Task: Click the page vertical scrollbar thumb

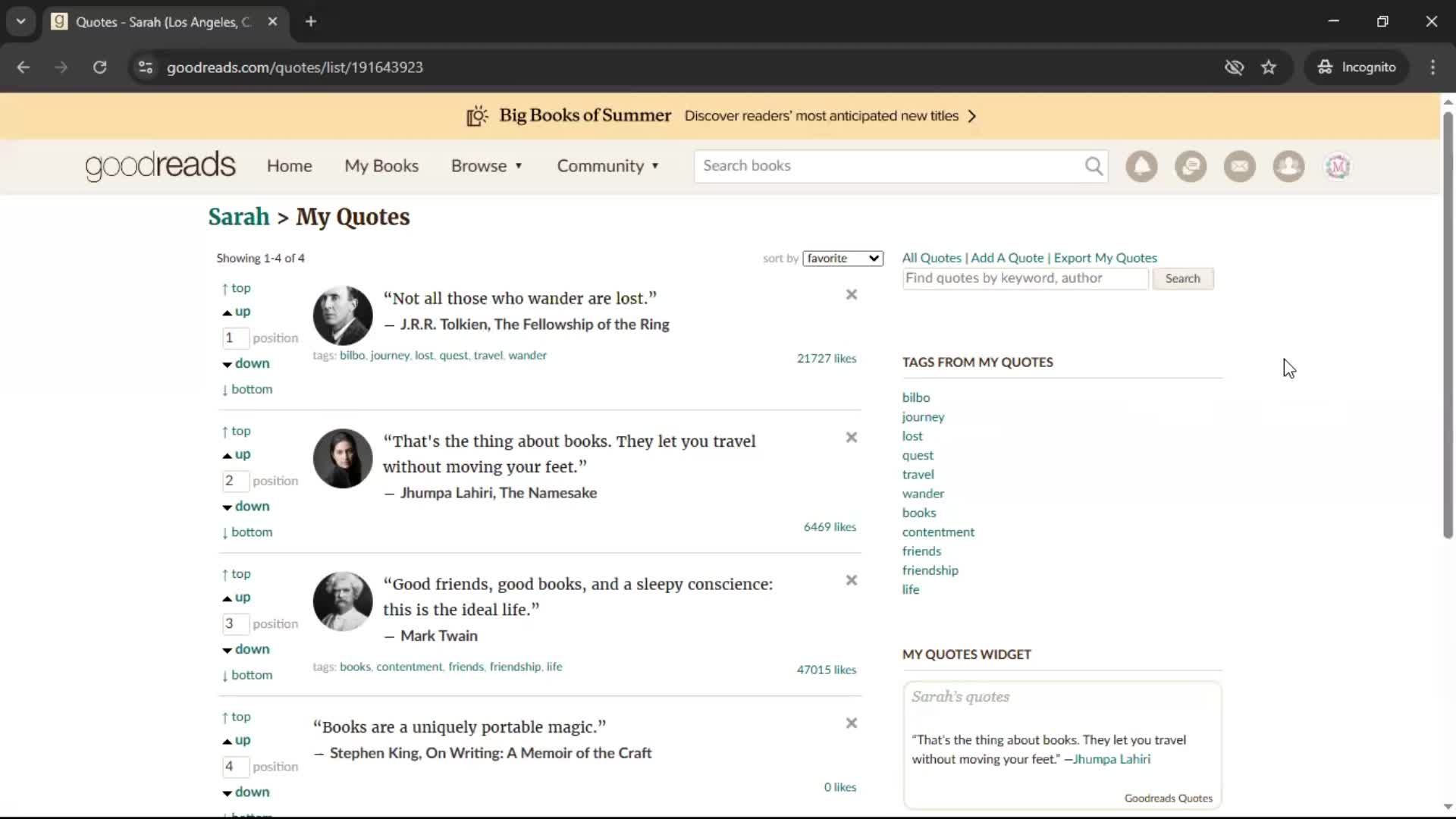Action: tap(1448, 326)
